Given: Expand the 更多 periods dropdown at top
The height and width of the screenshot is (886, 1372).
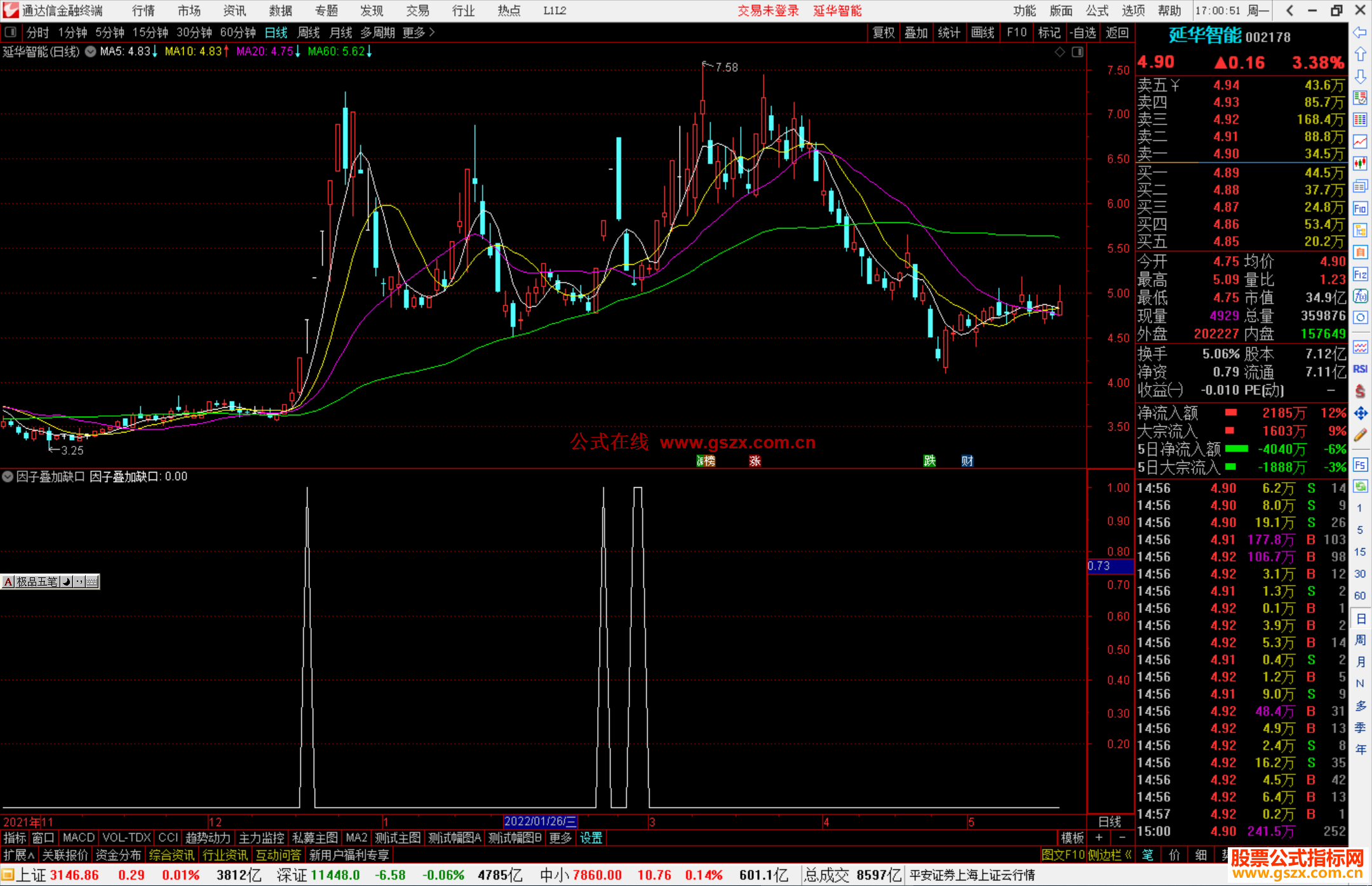Looking at the screenshot, I should point(419,32).
